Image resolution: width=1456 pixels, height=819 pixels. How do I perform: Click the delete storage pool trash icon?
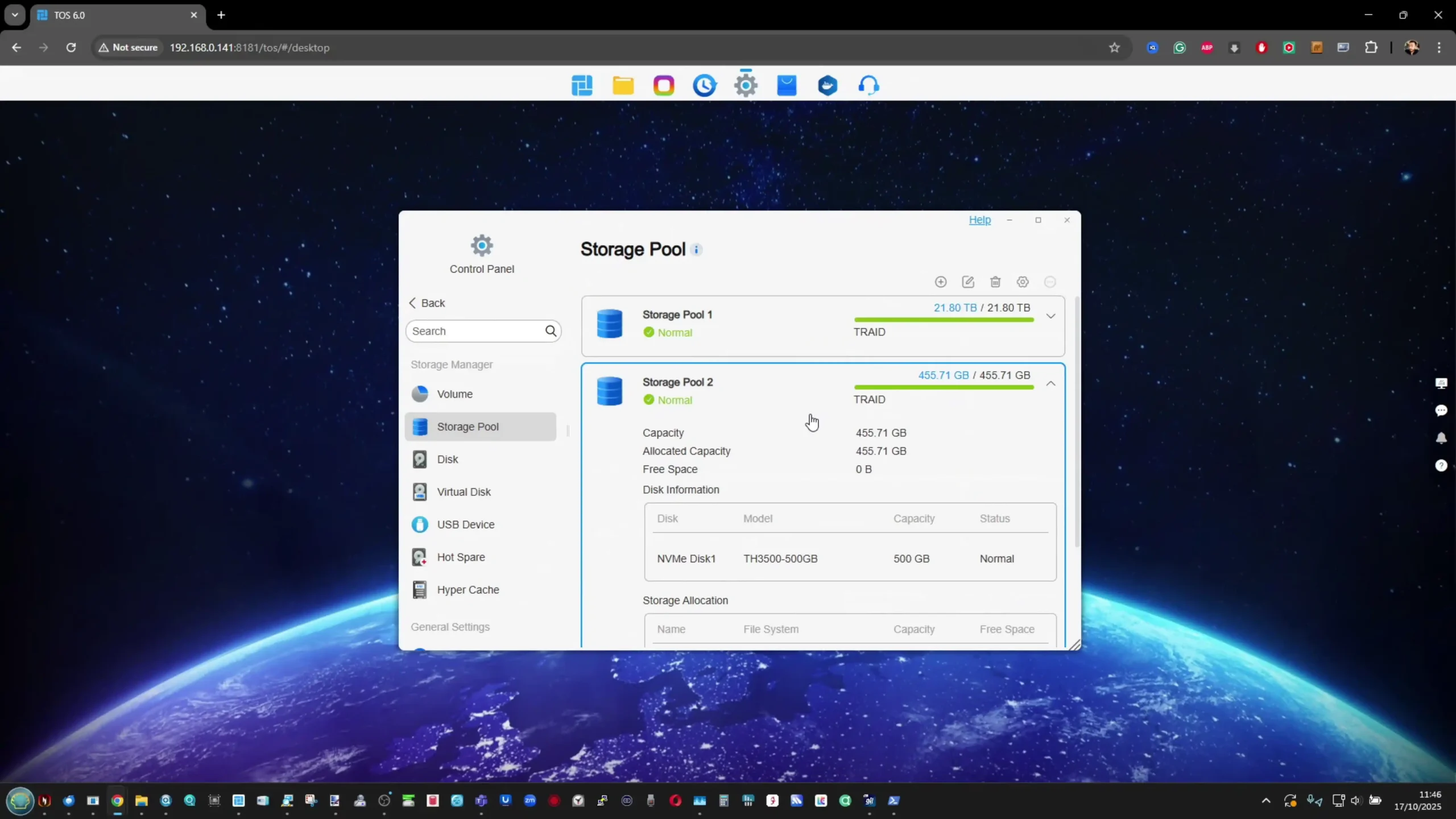pos(995,282)
